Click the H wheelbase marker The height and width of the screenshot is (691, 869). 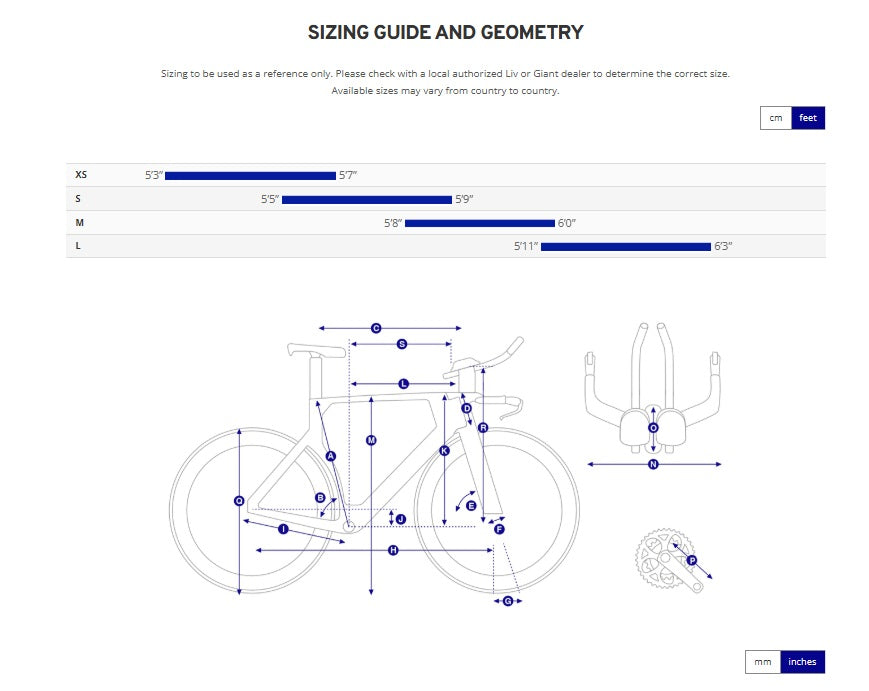(x=393, y=550)
